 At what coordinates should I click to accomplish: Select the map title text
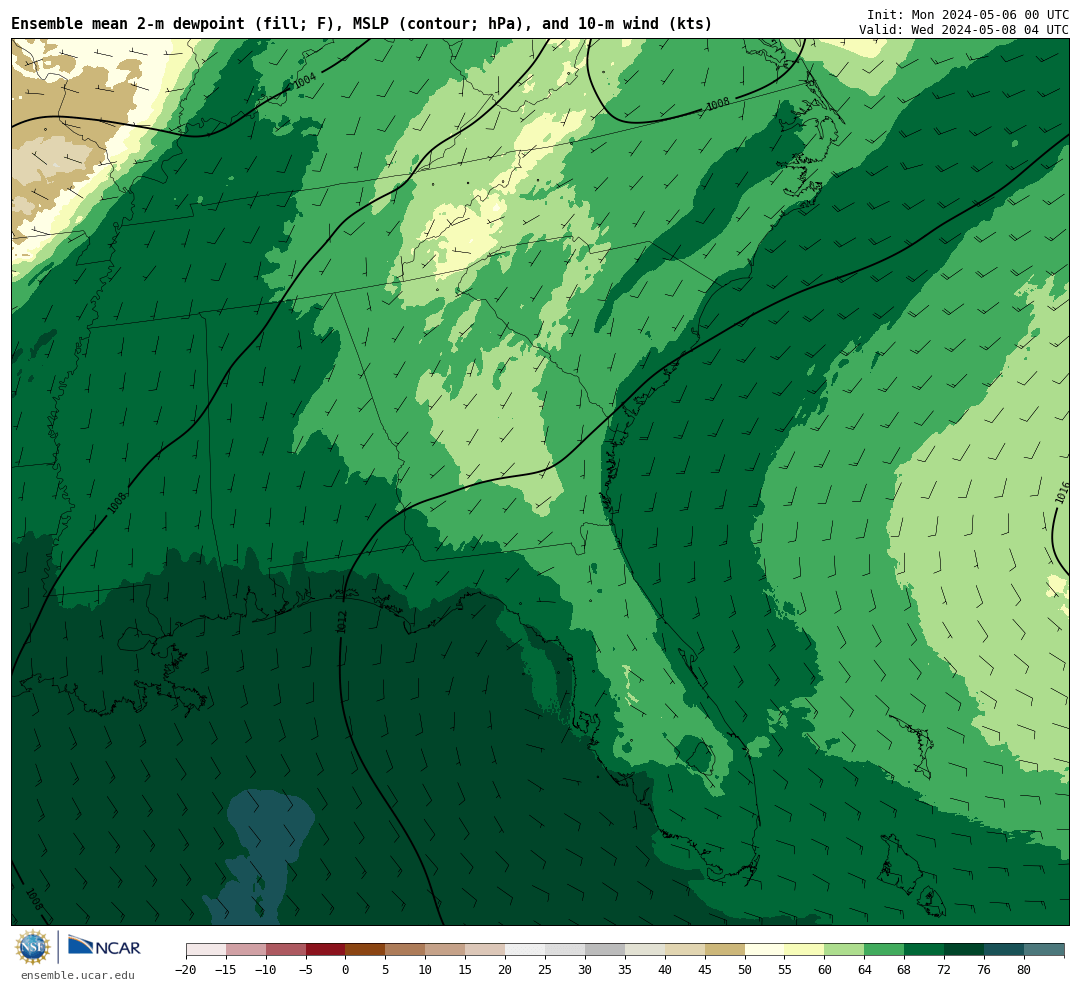pos(362,23)
